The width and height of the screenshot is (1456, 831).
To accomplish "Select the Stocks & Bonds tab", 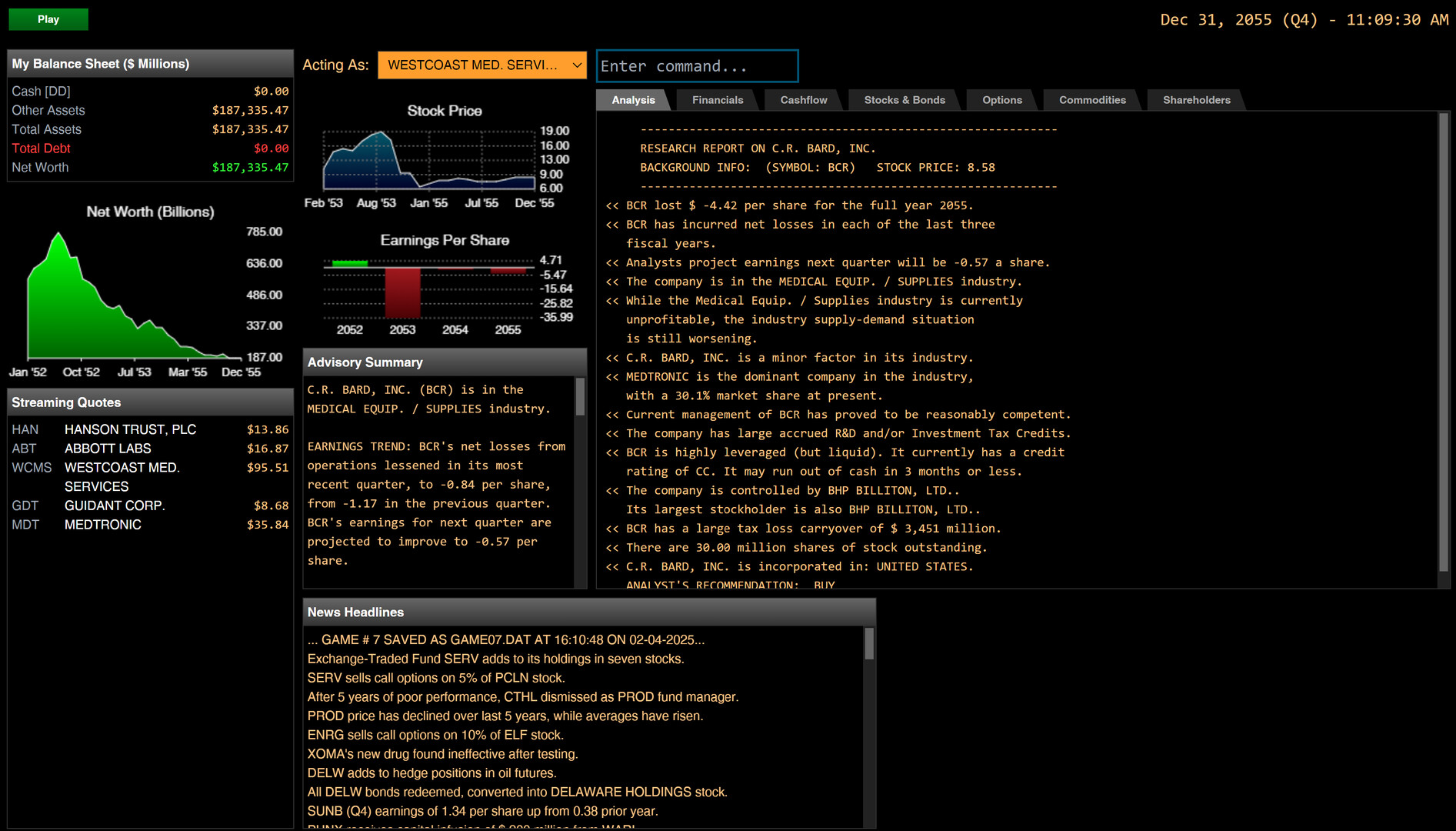I will (x=905, y=100).
